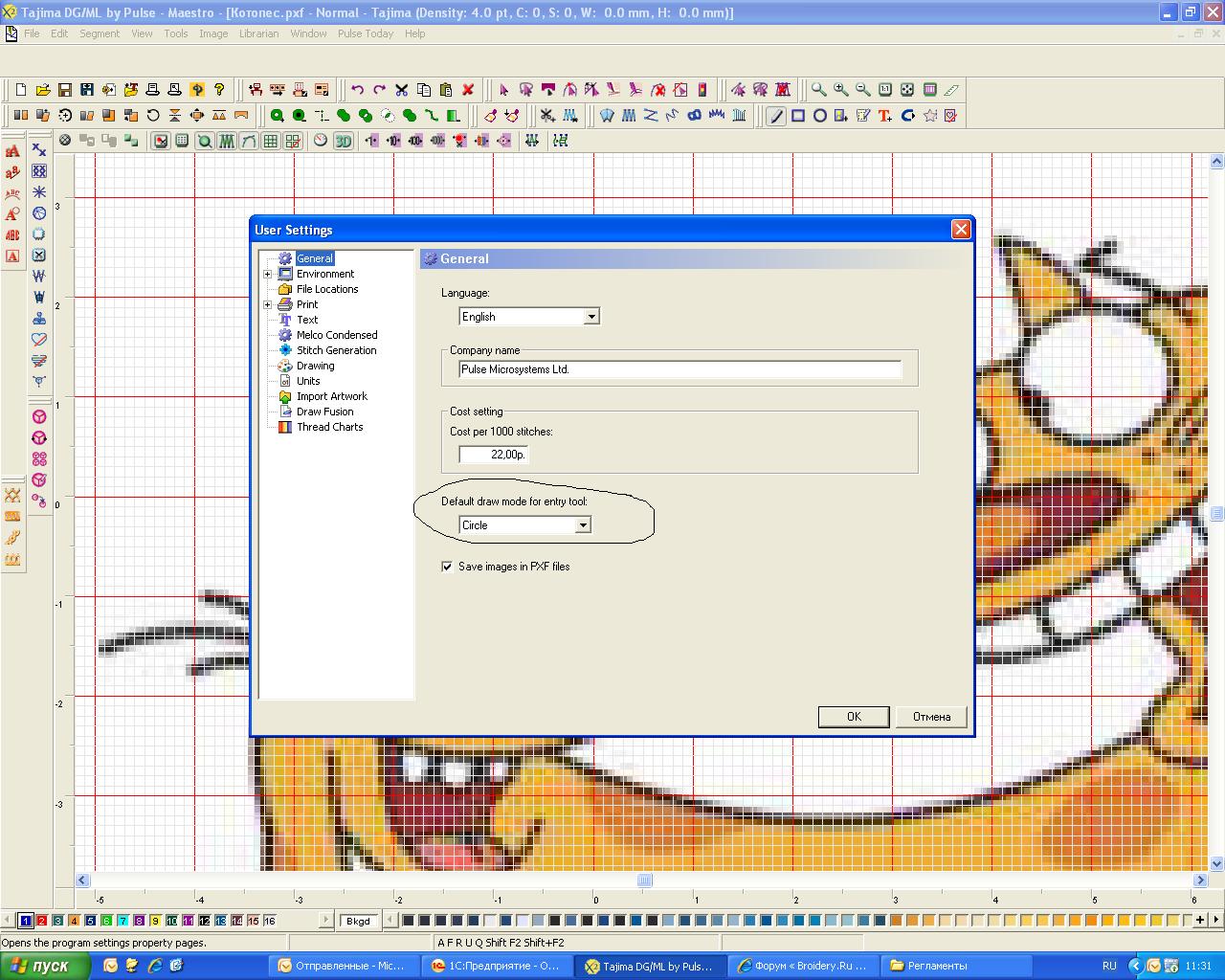1225x980 pixels.
Task: Expand the Print tree node
Action: [268, 304]
